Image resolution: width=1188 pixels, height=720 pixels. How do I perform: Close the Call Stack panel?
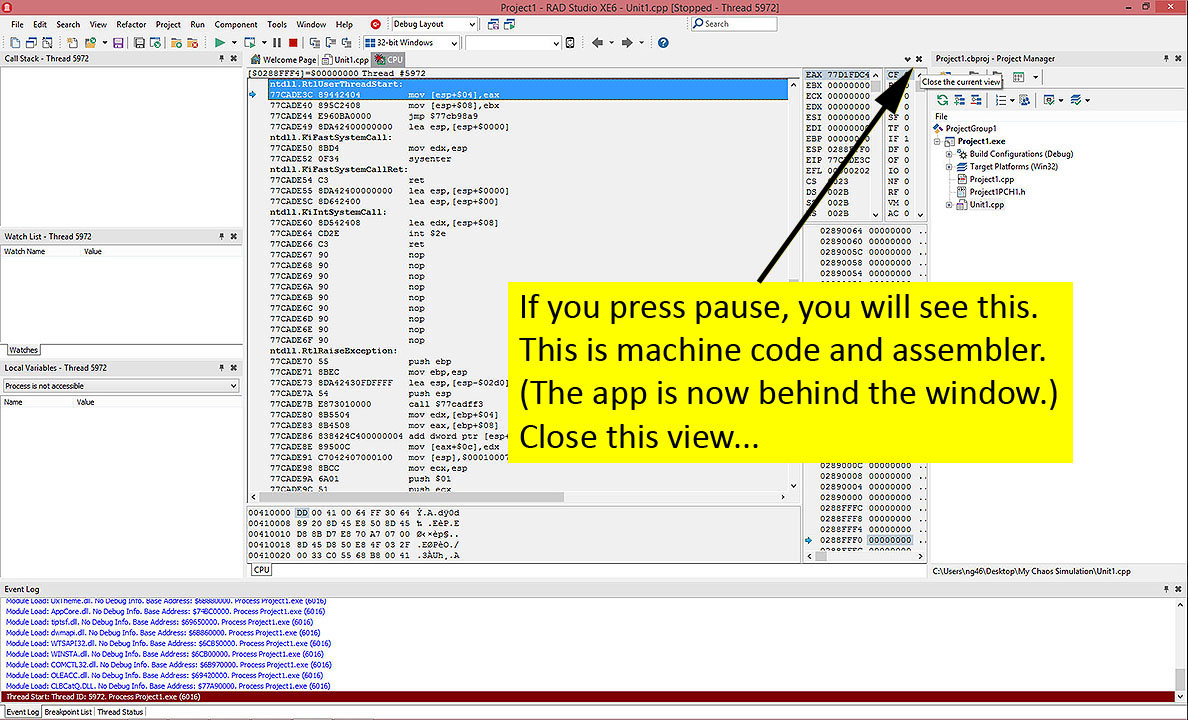[233, 58]
